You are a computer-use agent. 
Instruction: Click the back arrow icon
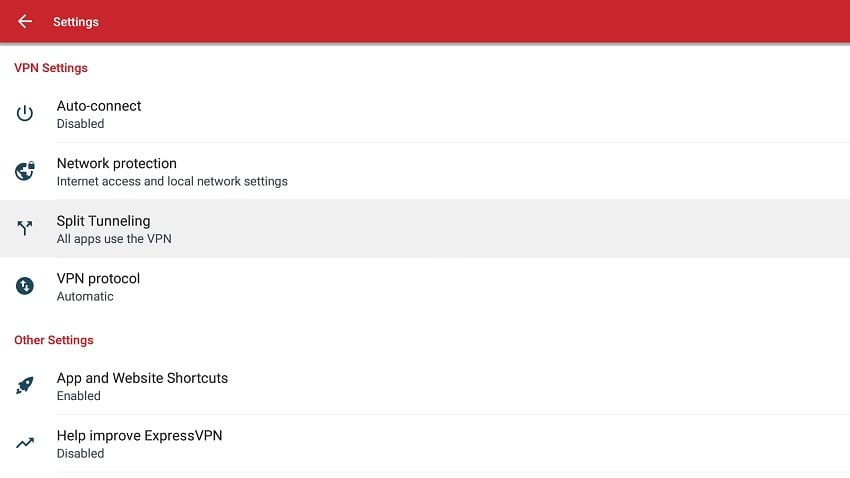pos(25,21)
